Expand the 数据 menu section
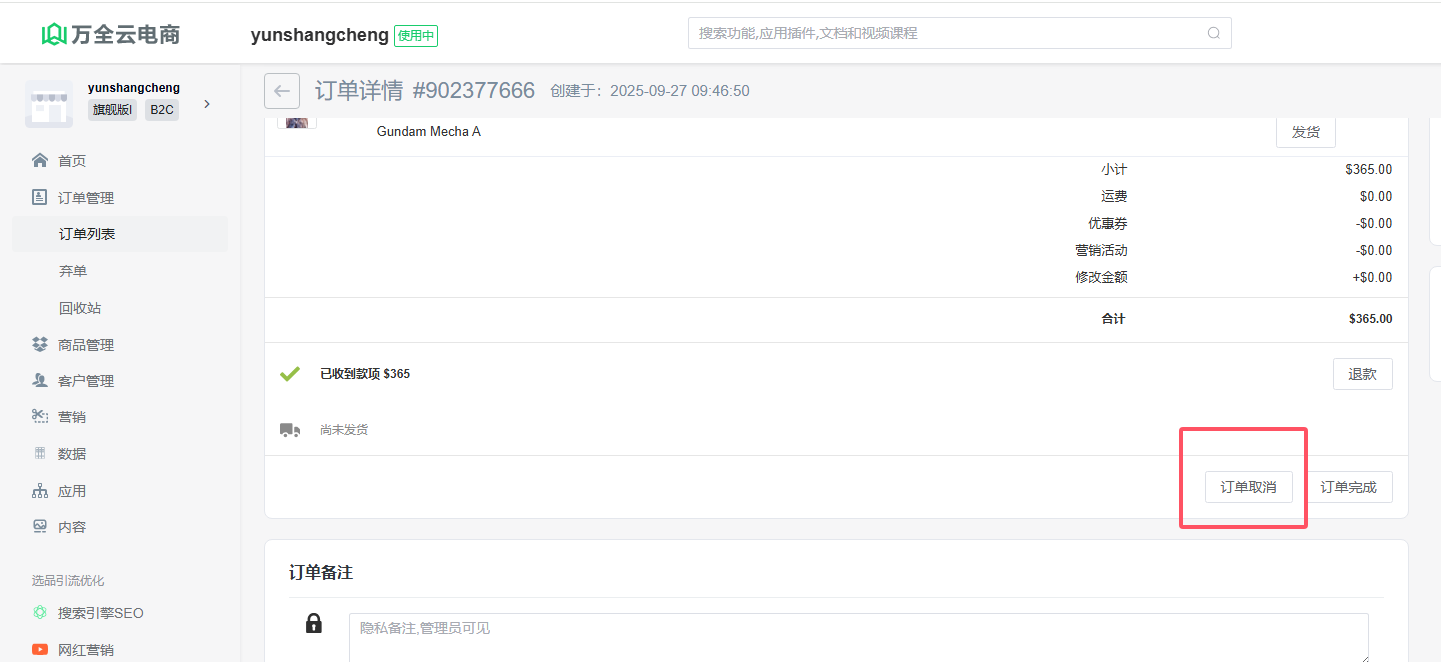The height and width of the screenshot is (662, 1441). click(x=72, y=454)
